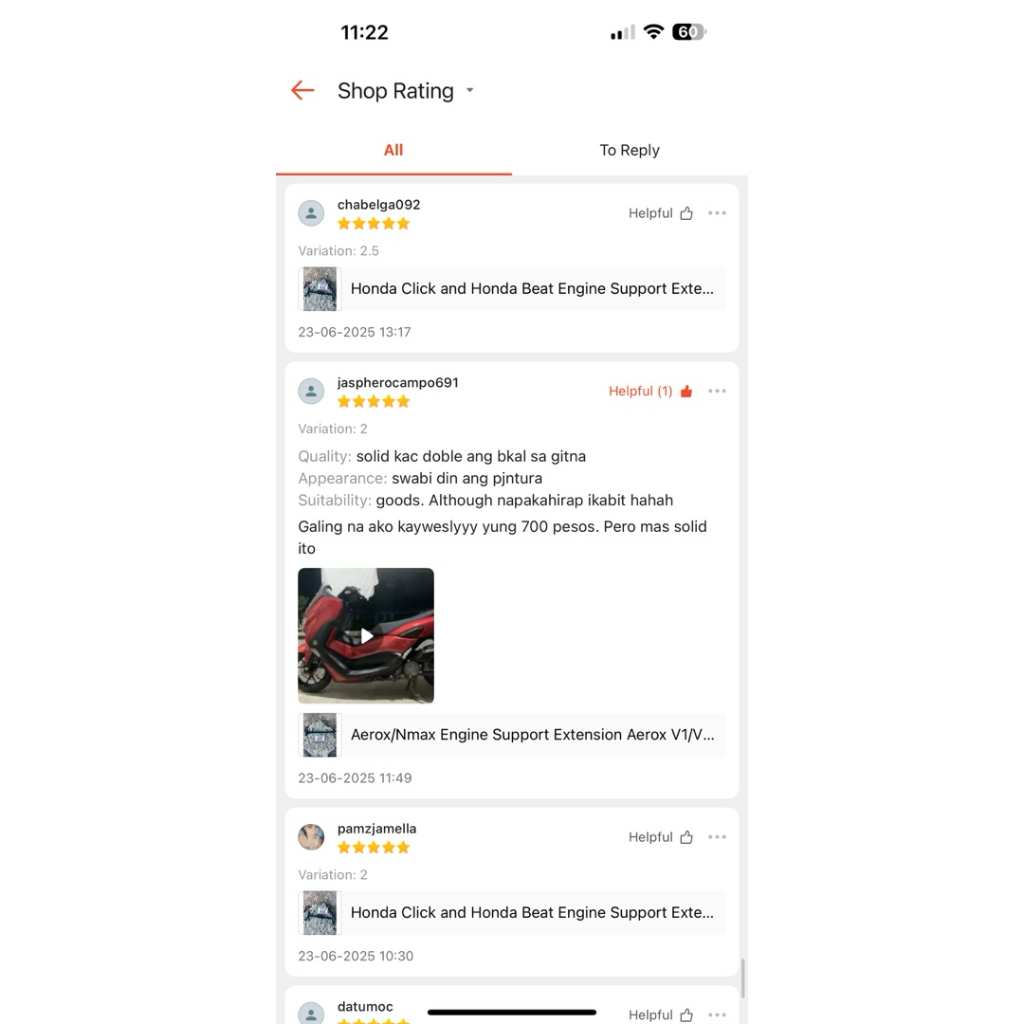Open the Honda Click product in pamzjamella's review
Image resolution: width=1024 pixels, height=1024 pixels.
[511, 912]
